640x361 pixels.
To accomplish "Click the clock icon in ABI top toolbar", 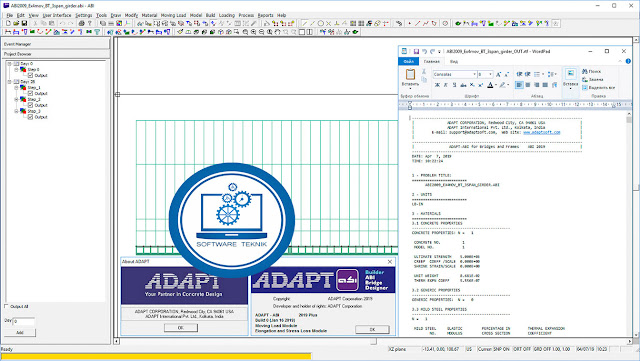I will [445, 24].
